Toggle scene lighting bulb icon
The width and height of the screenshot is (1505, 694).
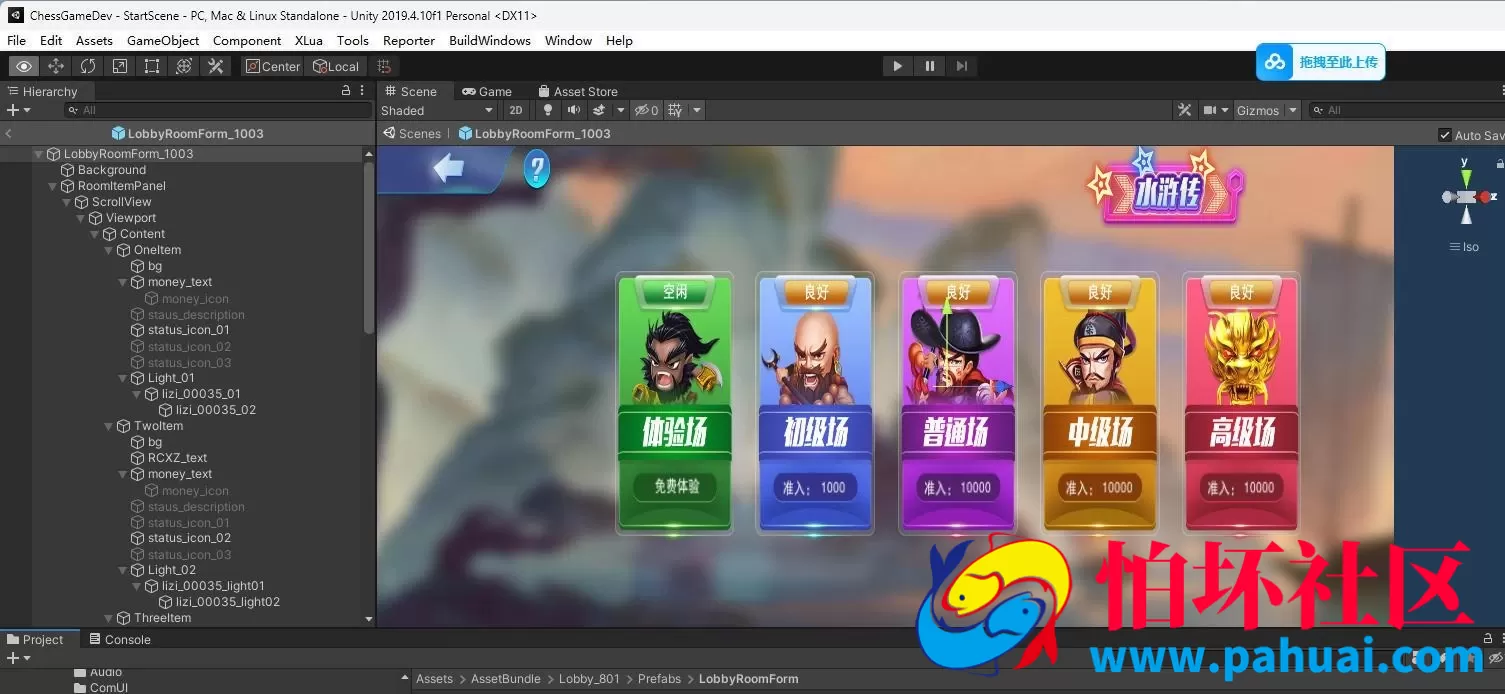pos(547,110)
